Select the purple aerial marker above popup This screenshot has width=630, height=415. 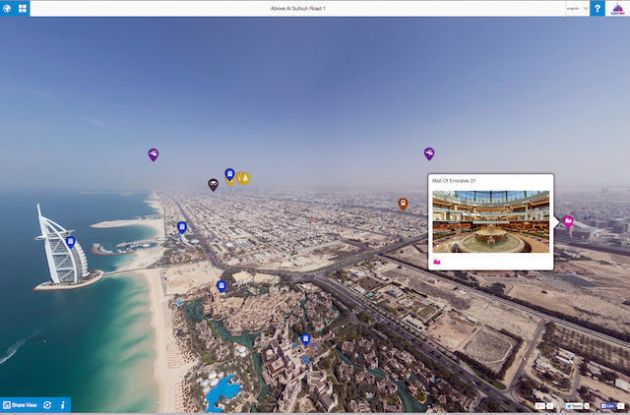(x=429, y=153)
